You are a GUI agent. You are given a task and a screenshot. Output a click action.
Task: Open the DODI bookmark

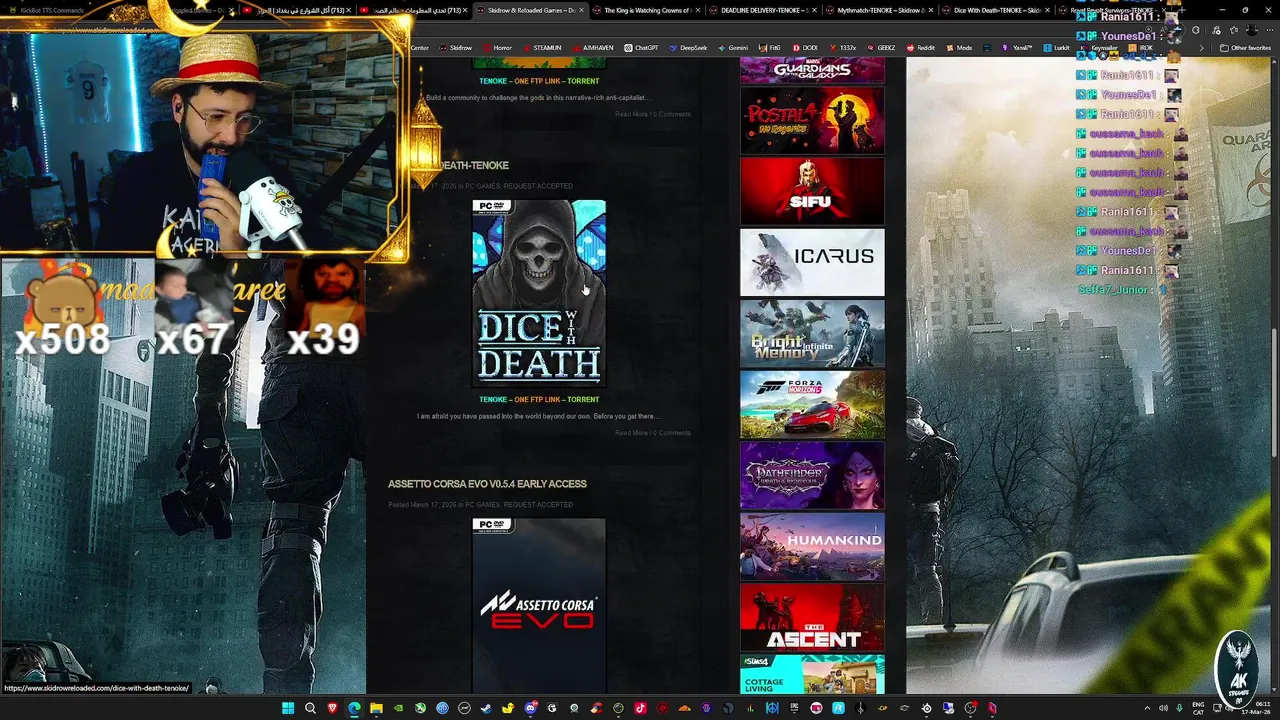pyautogui.click(x=805, y=47)
